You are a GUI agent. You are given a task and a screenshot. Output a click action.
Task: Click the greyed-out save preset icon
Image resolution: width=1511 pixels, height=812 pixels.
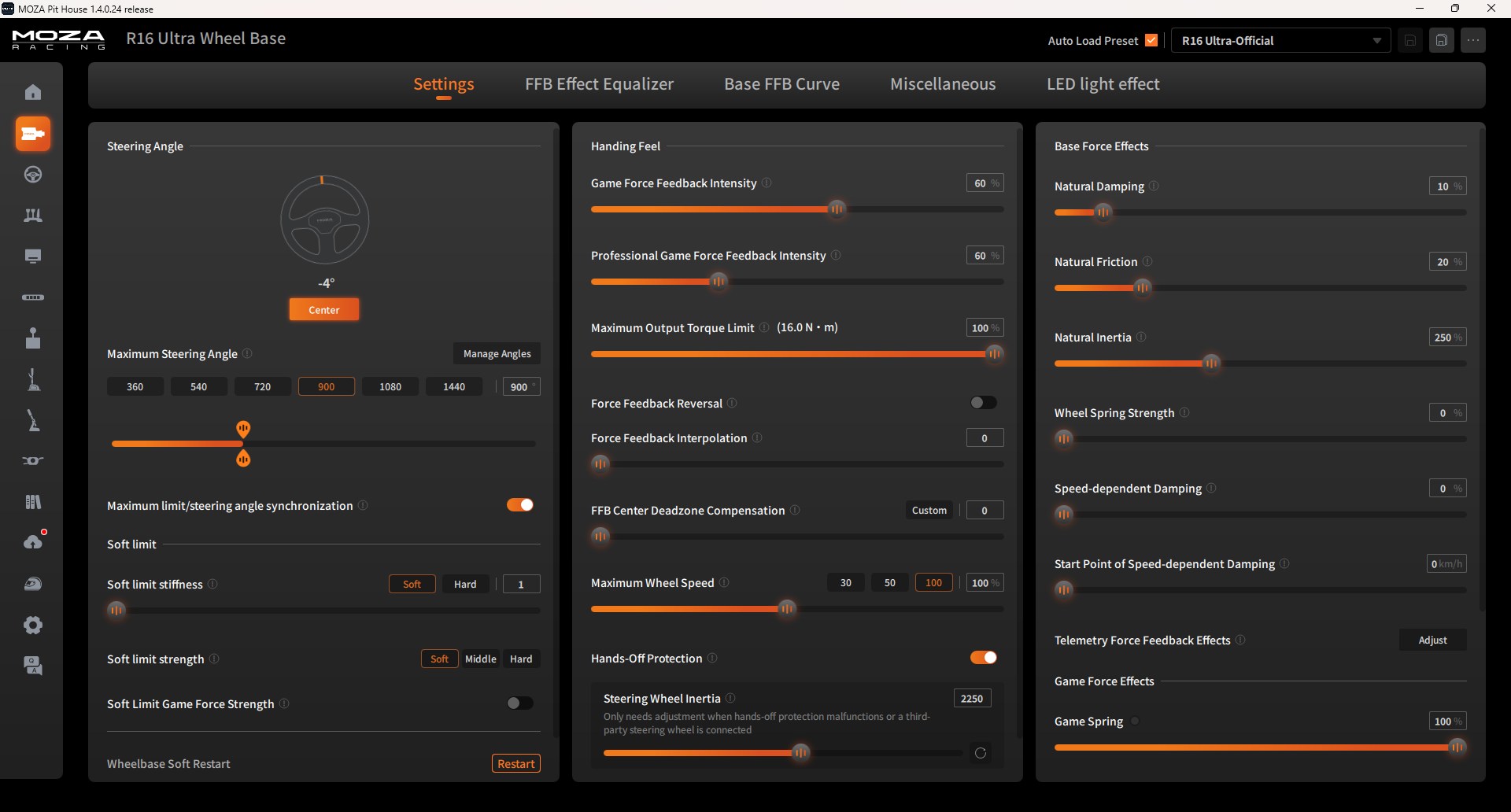[x=1410, y=40]
